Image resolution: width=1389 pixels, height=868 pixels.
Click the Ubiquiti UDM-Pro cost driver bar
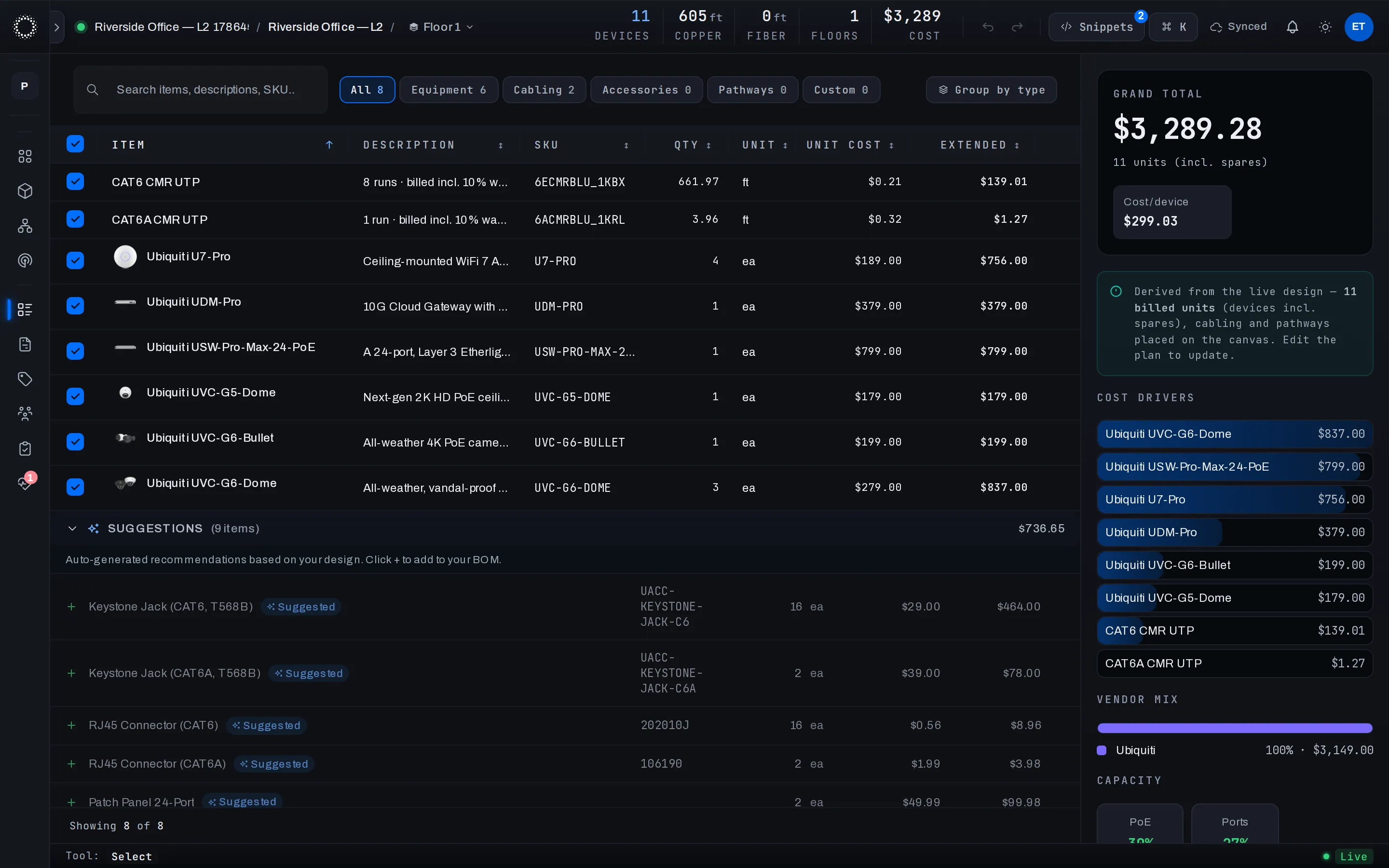1235,532
